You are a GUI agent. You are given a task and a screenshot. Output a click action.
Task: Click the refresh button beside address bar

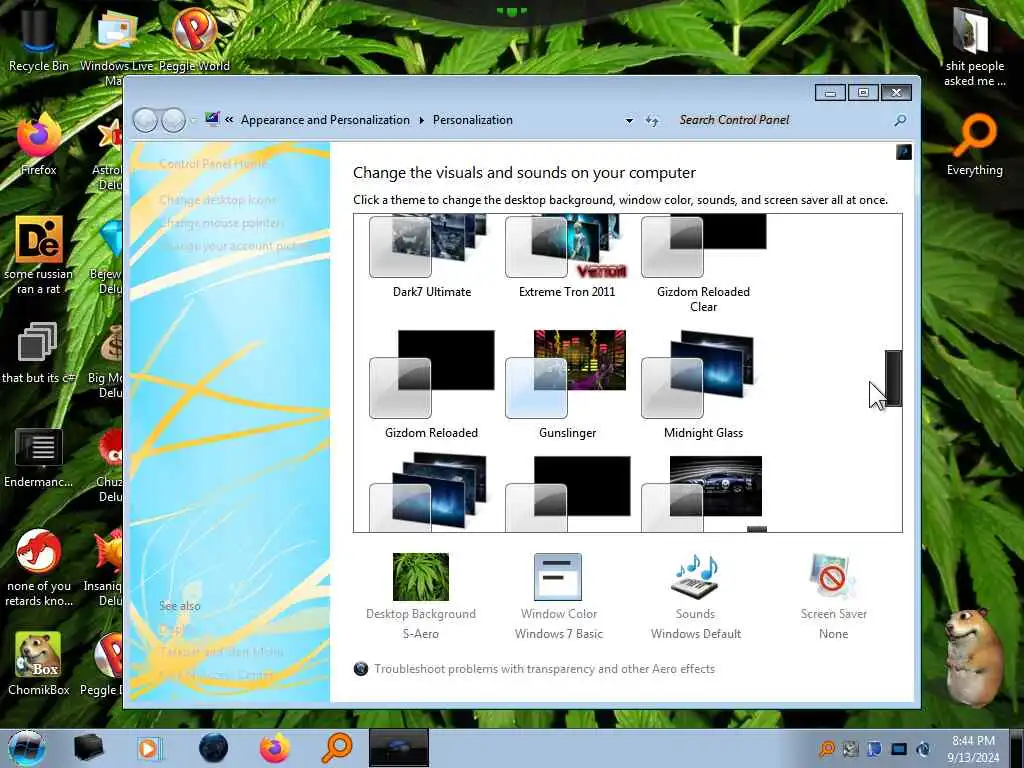click(x=652, y=120)
